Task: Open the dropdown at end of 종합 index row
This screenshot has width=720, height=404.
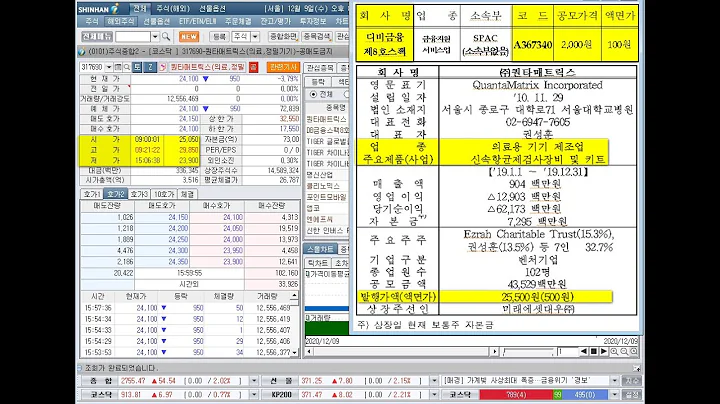Action: click(x=254, y=381)
